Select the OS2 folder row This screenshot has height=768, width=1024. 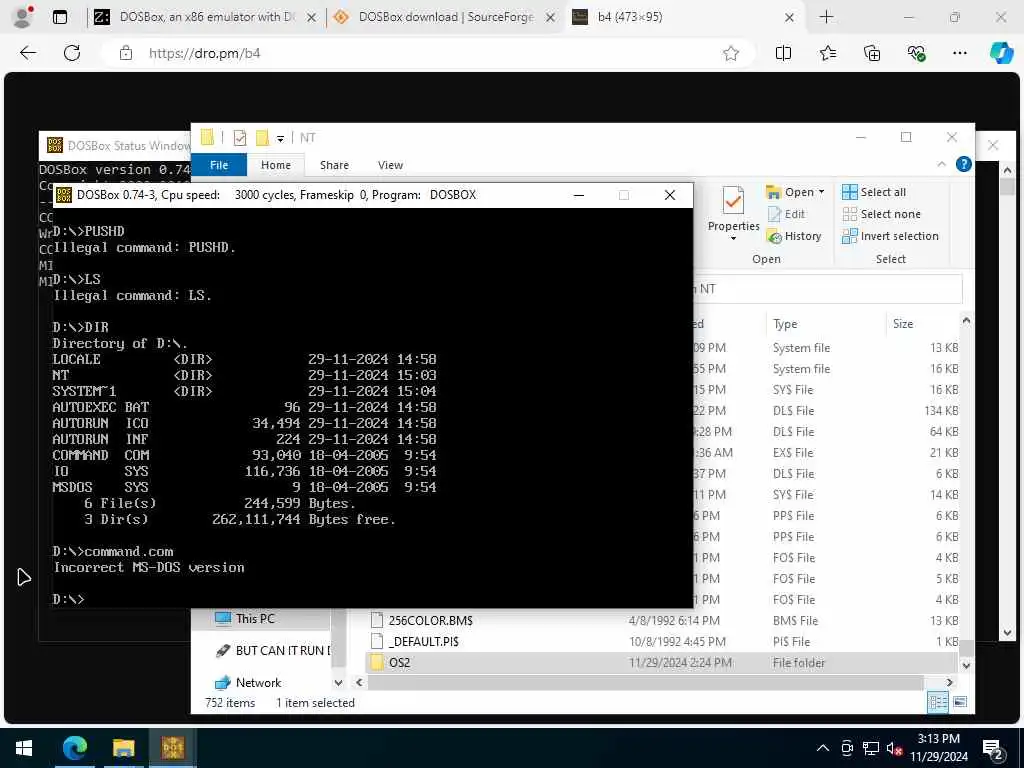coord(661,662)
